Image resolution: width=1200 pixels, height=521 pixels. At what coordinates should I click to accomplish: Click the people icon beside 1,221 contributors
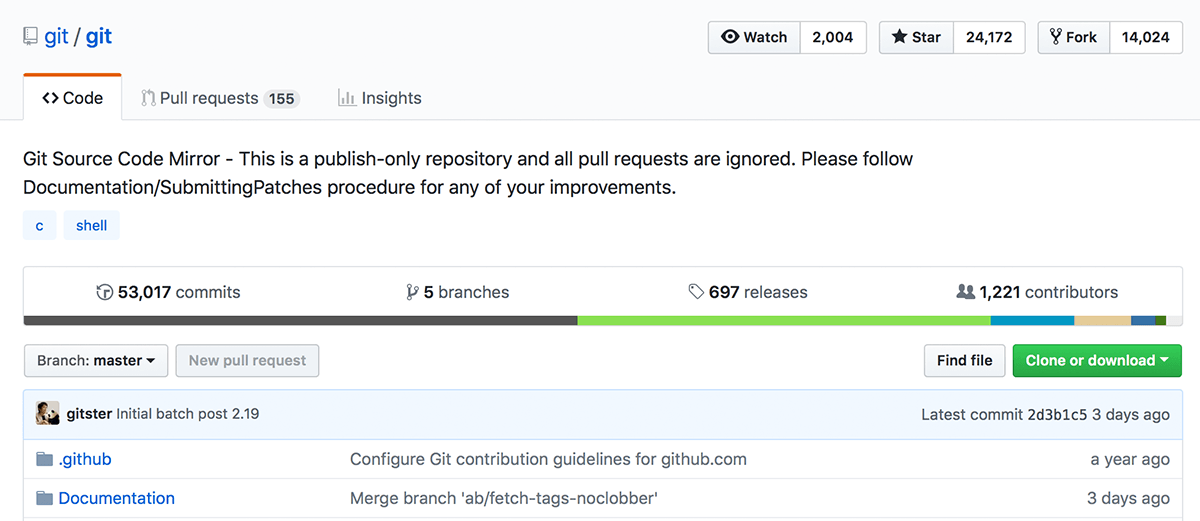(965, 292)
